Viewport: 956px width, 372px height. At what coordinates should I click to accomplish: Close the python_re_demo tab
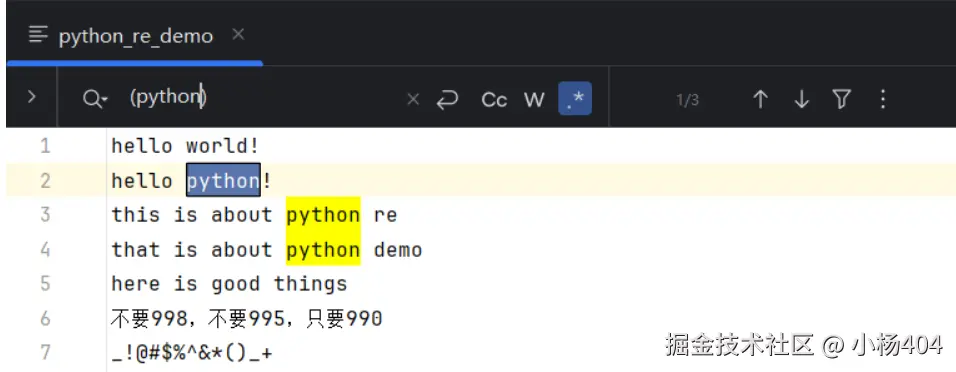coord(238,35)
